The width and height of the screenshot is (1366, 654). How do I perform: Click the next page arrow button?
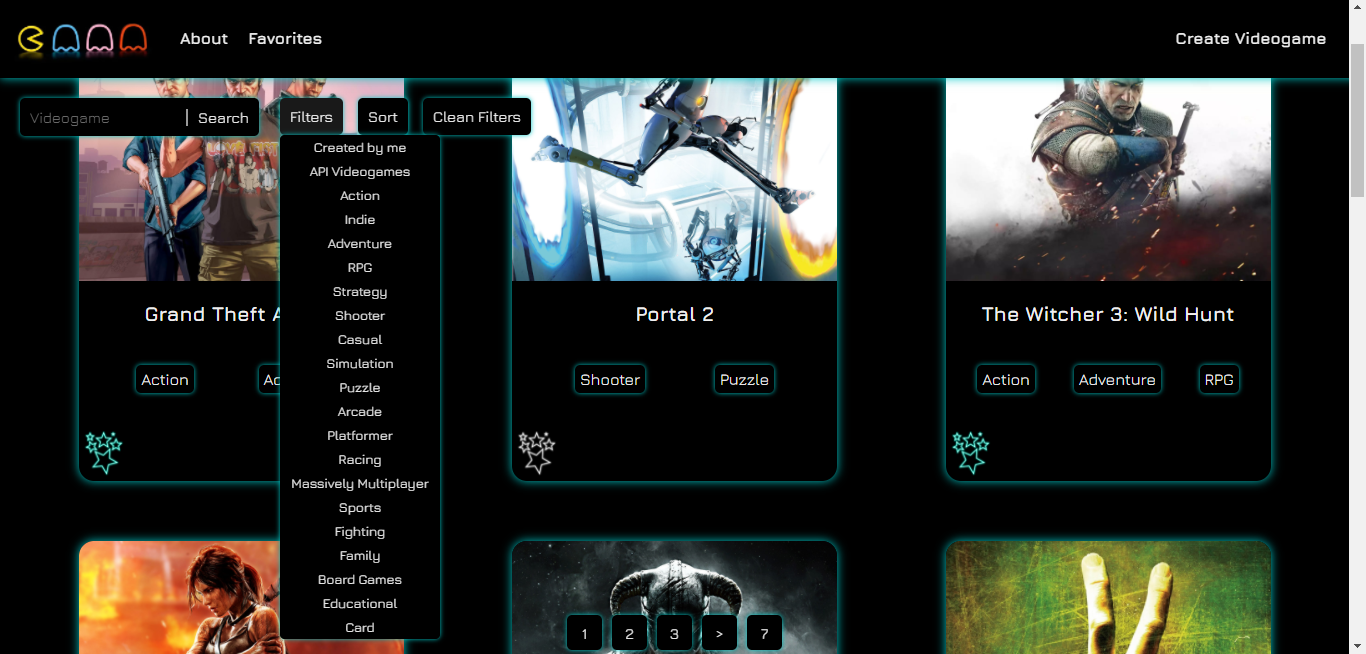click(719, 633)
